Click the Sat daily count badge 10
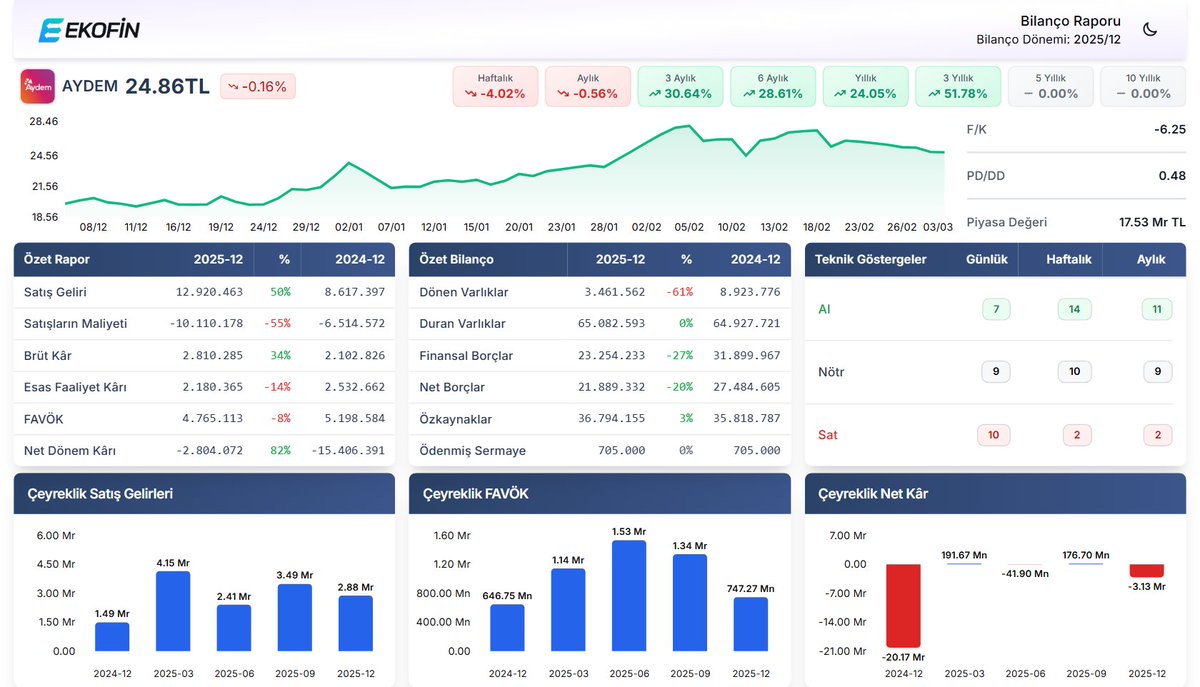This screenshot has height=687, width=1200. pyautogui.click(x=993, y=435)
